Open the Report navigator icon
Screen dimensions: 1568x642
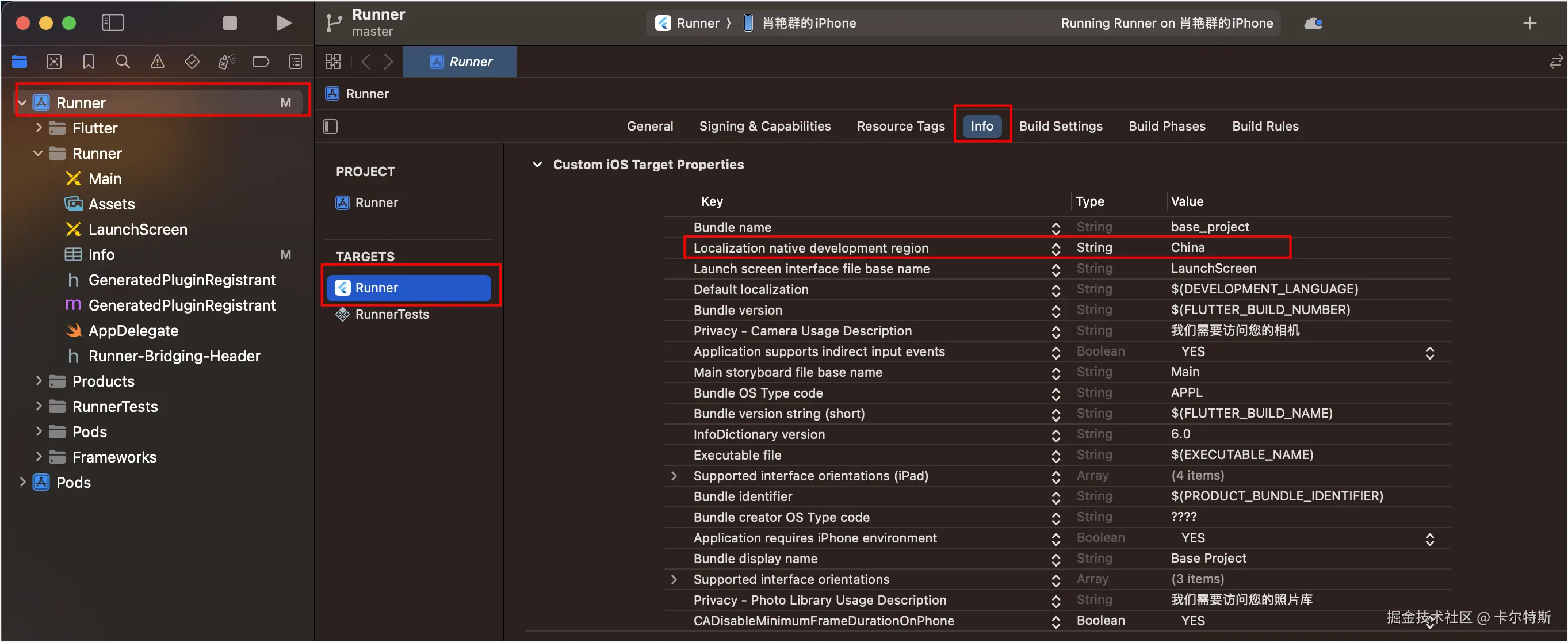[x=296, y=62]
